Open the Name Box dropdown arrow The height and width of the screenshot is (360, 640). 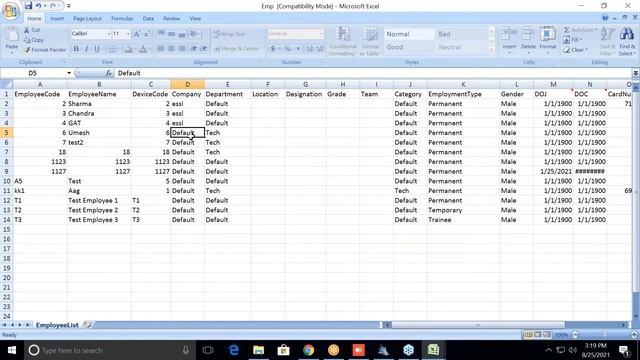(69, 73)
